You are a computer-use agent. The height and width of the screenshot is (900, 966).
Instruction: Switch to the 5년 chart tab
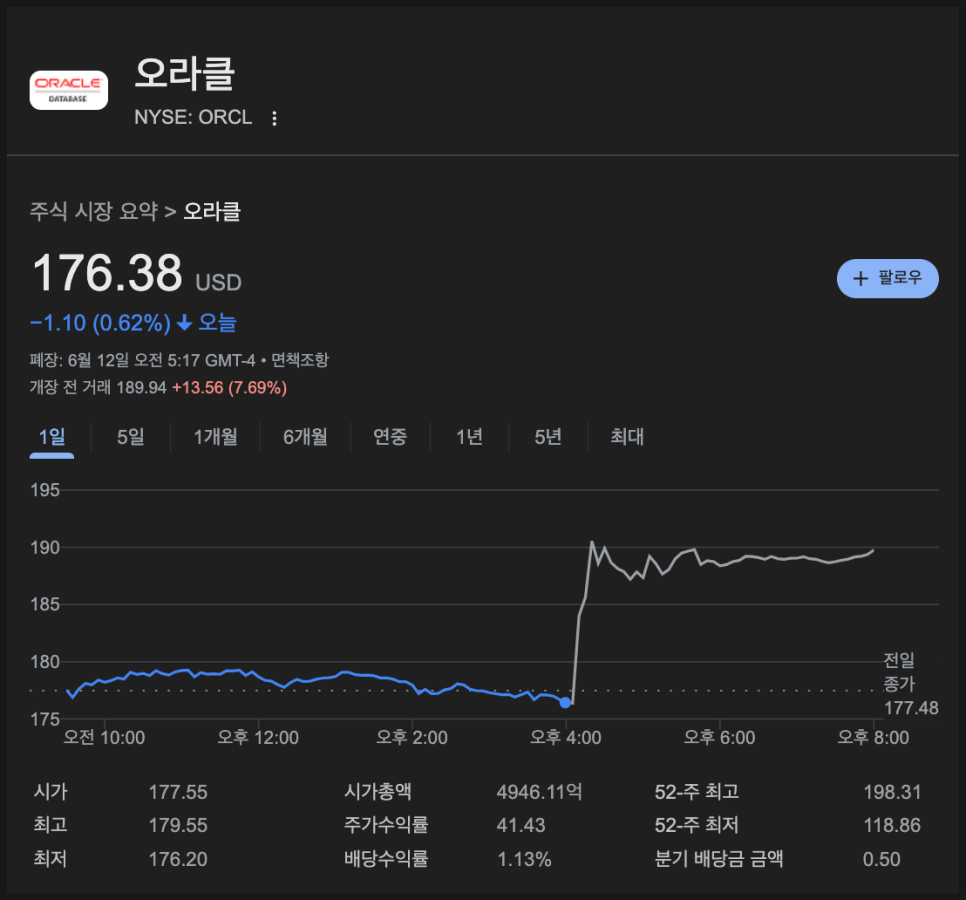point(548,437)
